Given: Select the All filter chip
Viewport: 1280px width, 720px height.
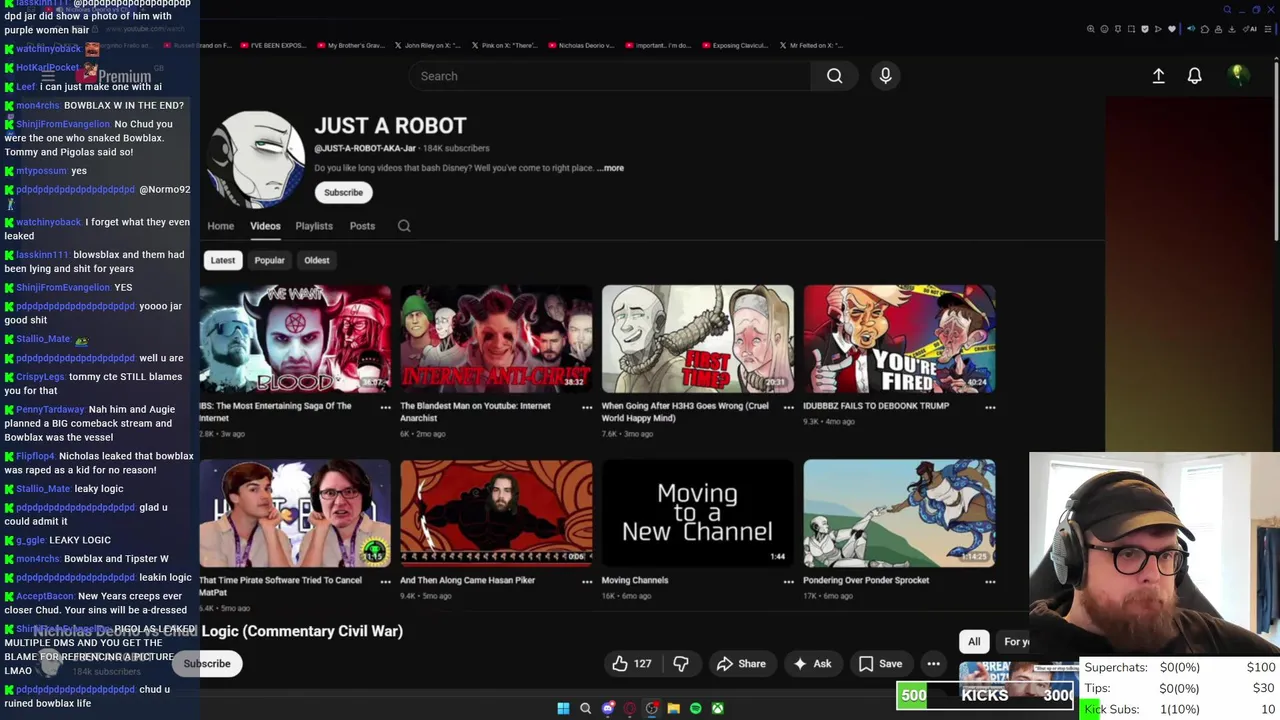Looking at the screenshot, I should (974, 642).
